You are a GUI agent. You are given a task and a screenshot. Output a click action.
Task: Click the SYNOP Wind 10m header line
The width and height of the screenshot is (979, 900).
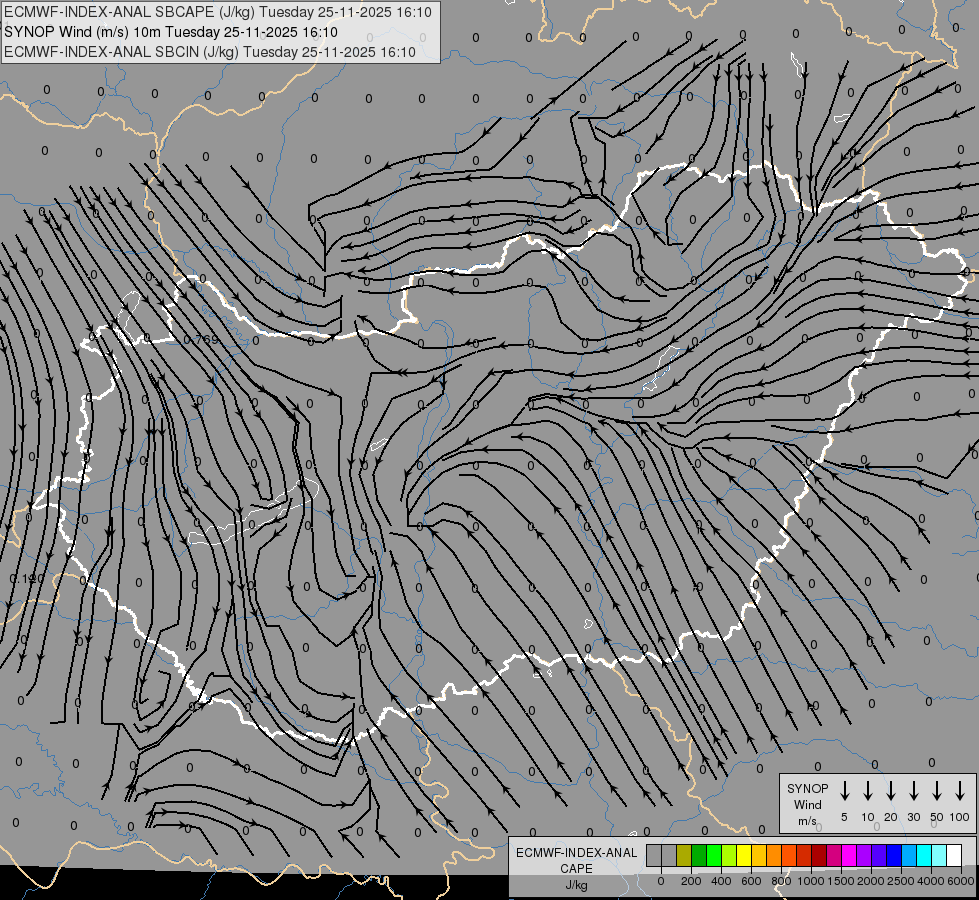[171, 32]
